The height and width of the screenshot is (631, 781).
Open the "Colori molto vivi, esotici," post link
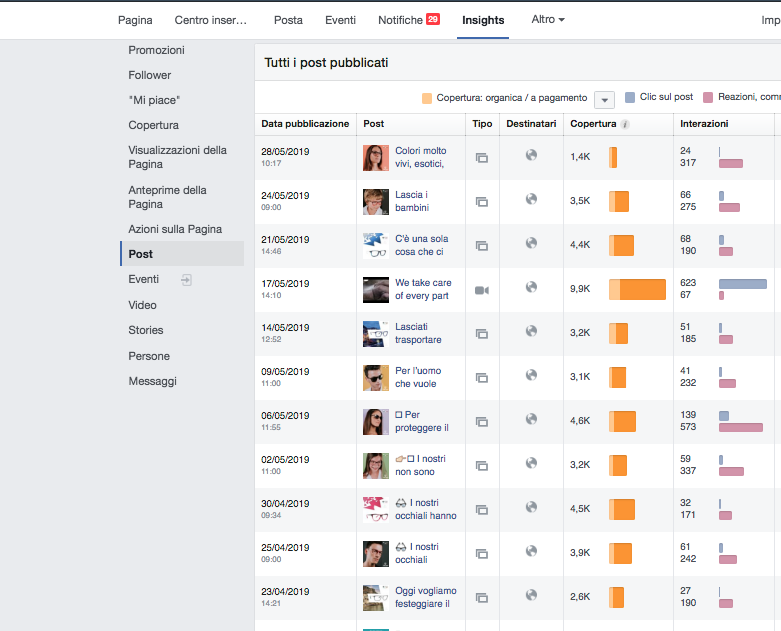coord(420,157)
